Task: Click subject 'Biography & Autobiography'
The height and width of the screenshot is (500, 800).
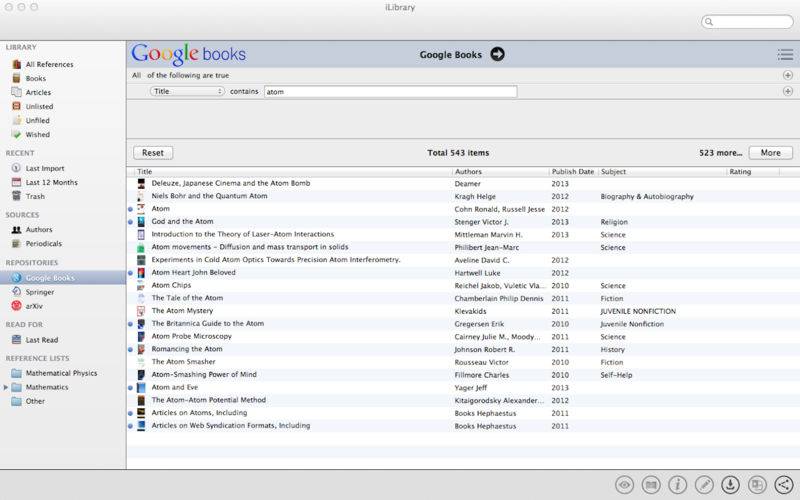Action: (647, 197)
